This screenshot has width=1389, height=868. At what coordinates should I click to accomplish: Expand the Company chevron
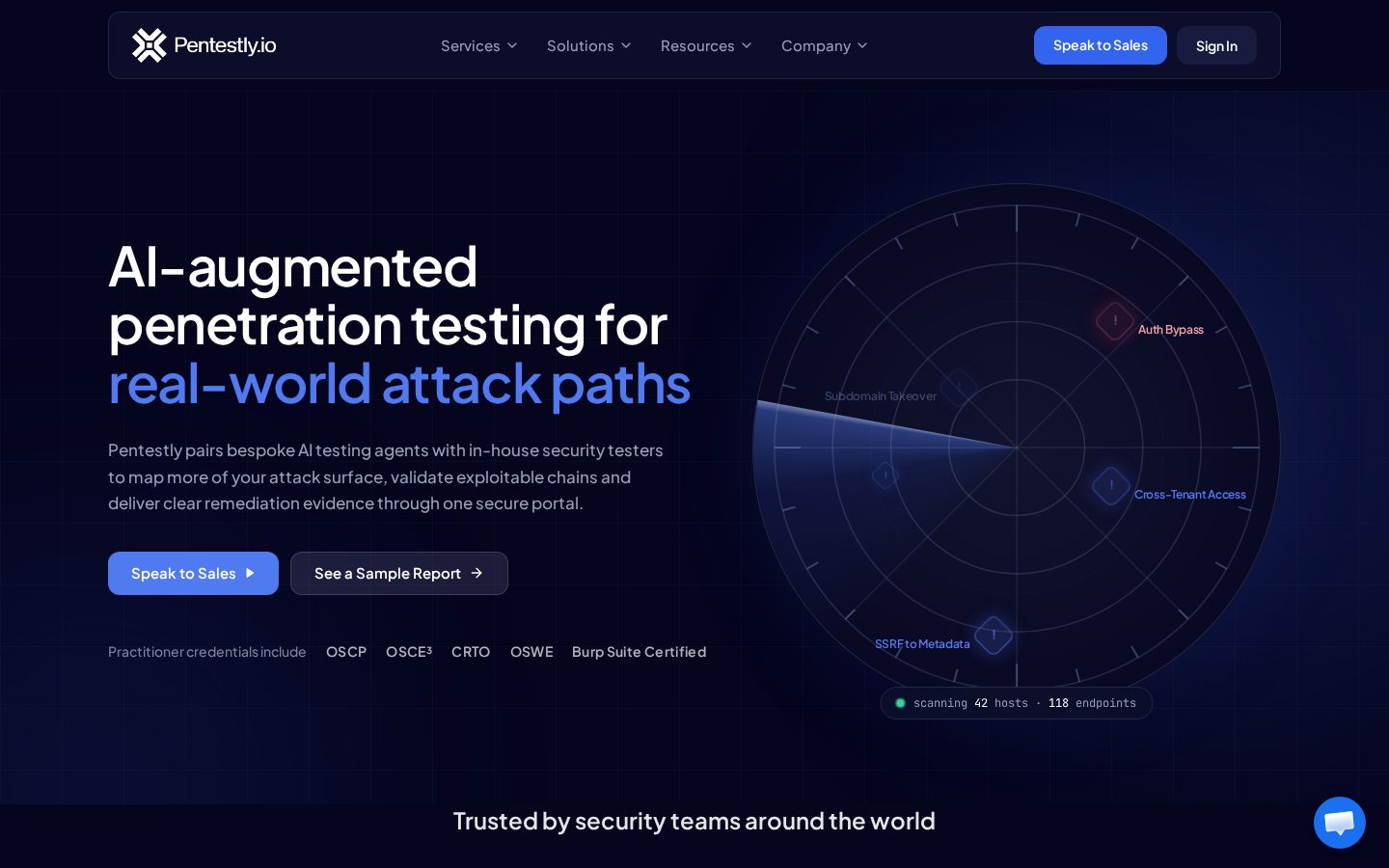click(x=862, y=45)
